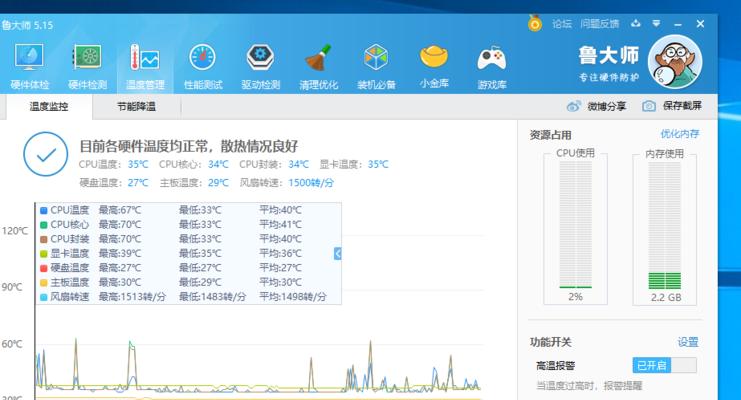Click the blue checkmark status circle
The width and height of the screenshot is (741, 400).
[x=46, y=154]
